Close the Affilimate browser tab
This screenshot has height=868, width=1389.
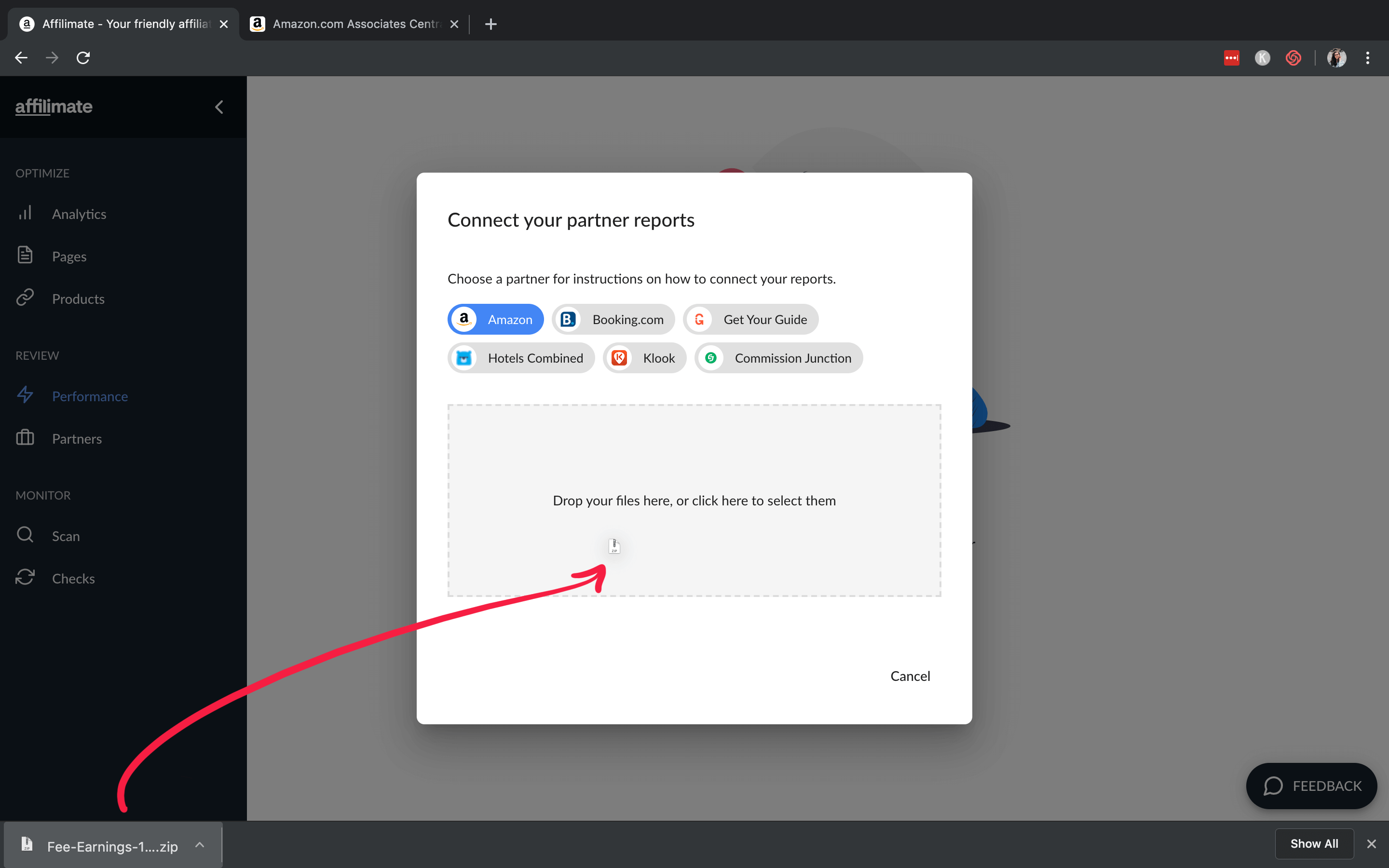tap(224, 24)
